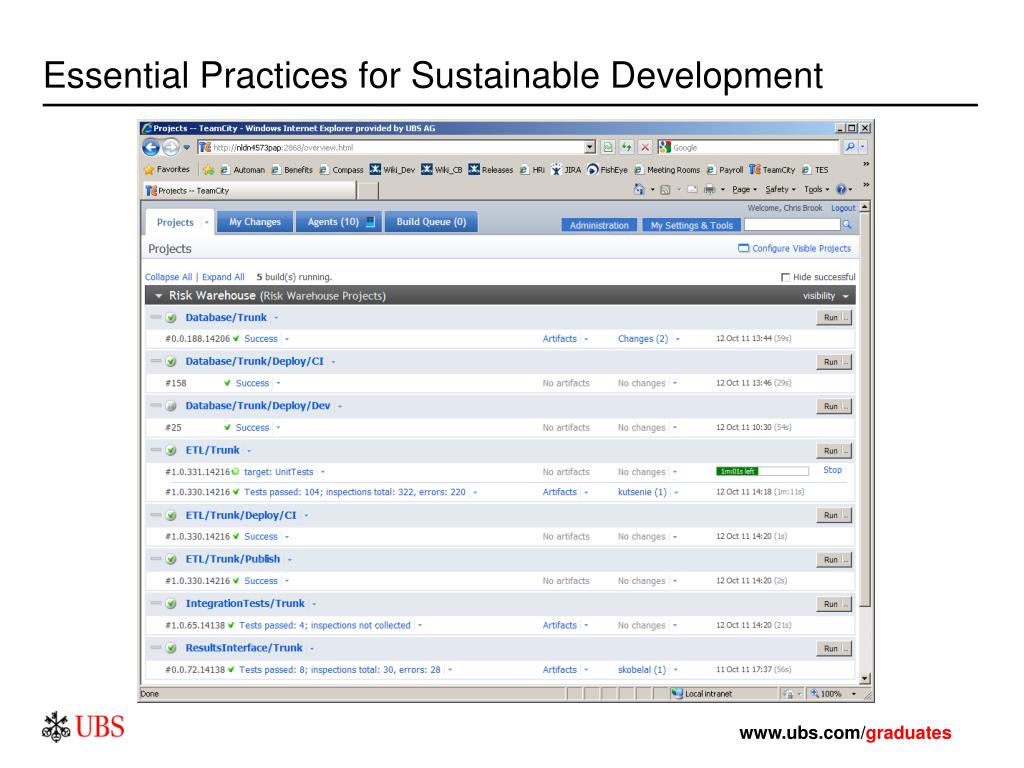Open the Releases favorites bookmark
1024x768 pixels.
coord(490,170)
